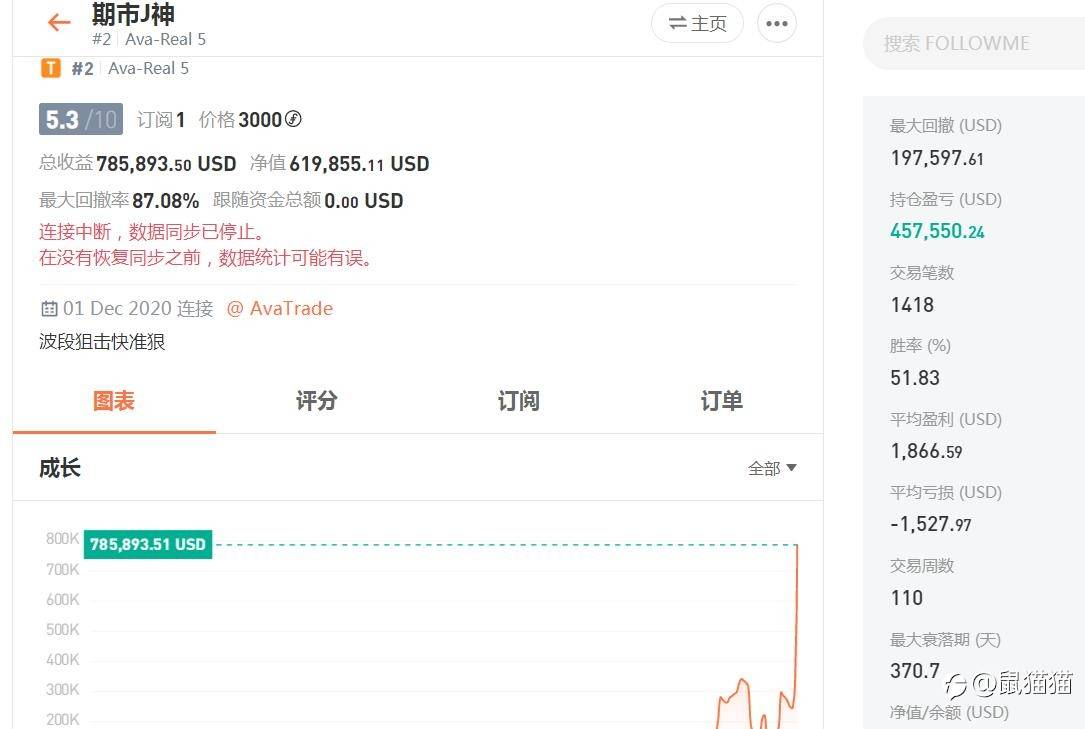Open the 订阅 tab
This screenshot has height=729, width=1085.
pyautogui.click(x=519, y=400)
